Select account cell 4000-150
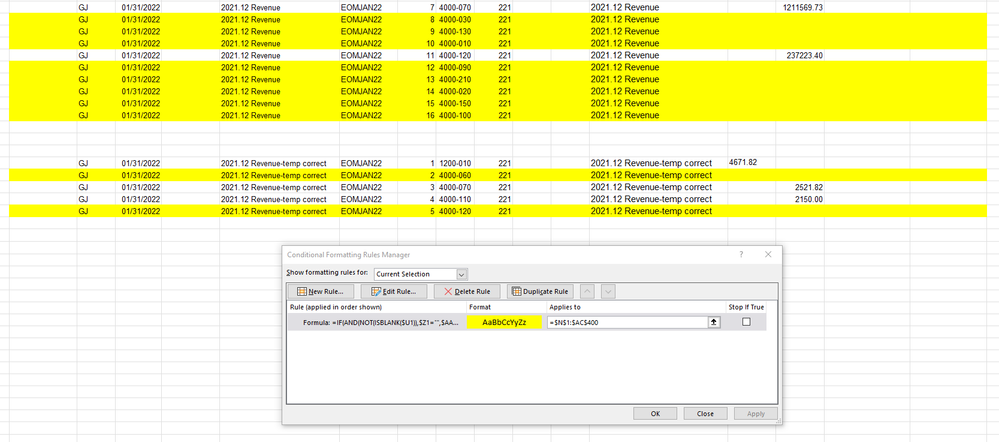 [x=456, y=103]
